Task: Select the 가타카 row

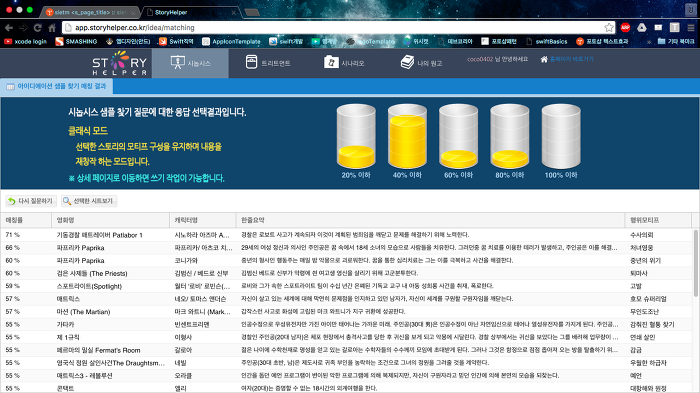Action: click(x=346, y=325)
